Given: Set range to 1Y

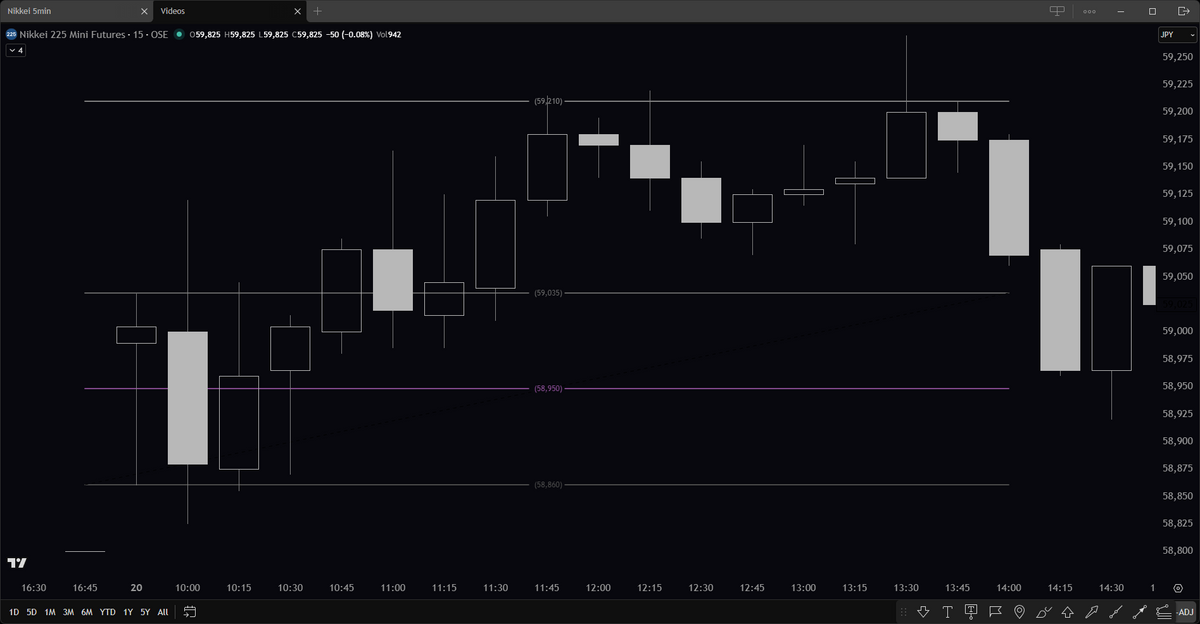Looking at the screenshot, I should [x=128, y=612].
